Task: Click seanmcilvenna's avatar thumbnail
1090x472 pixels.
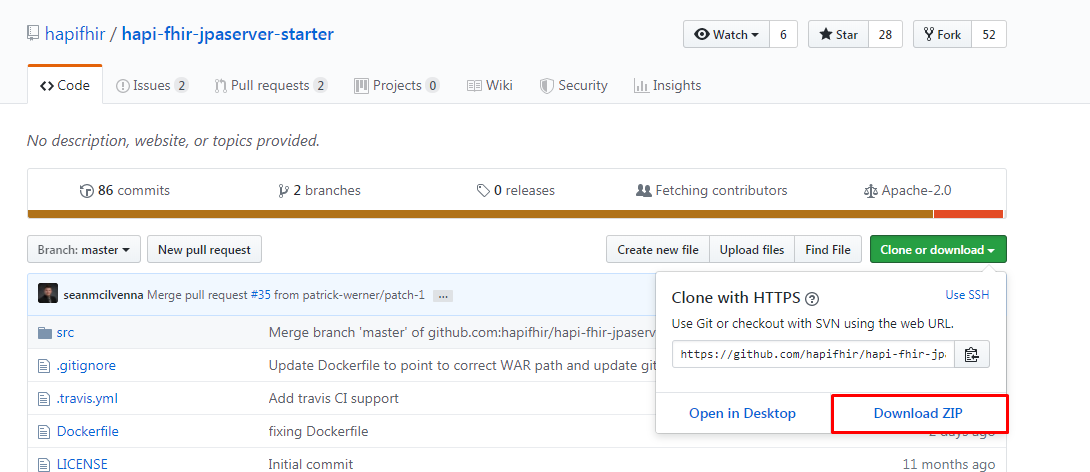Action: point(48,294)
